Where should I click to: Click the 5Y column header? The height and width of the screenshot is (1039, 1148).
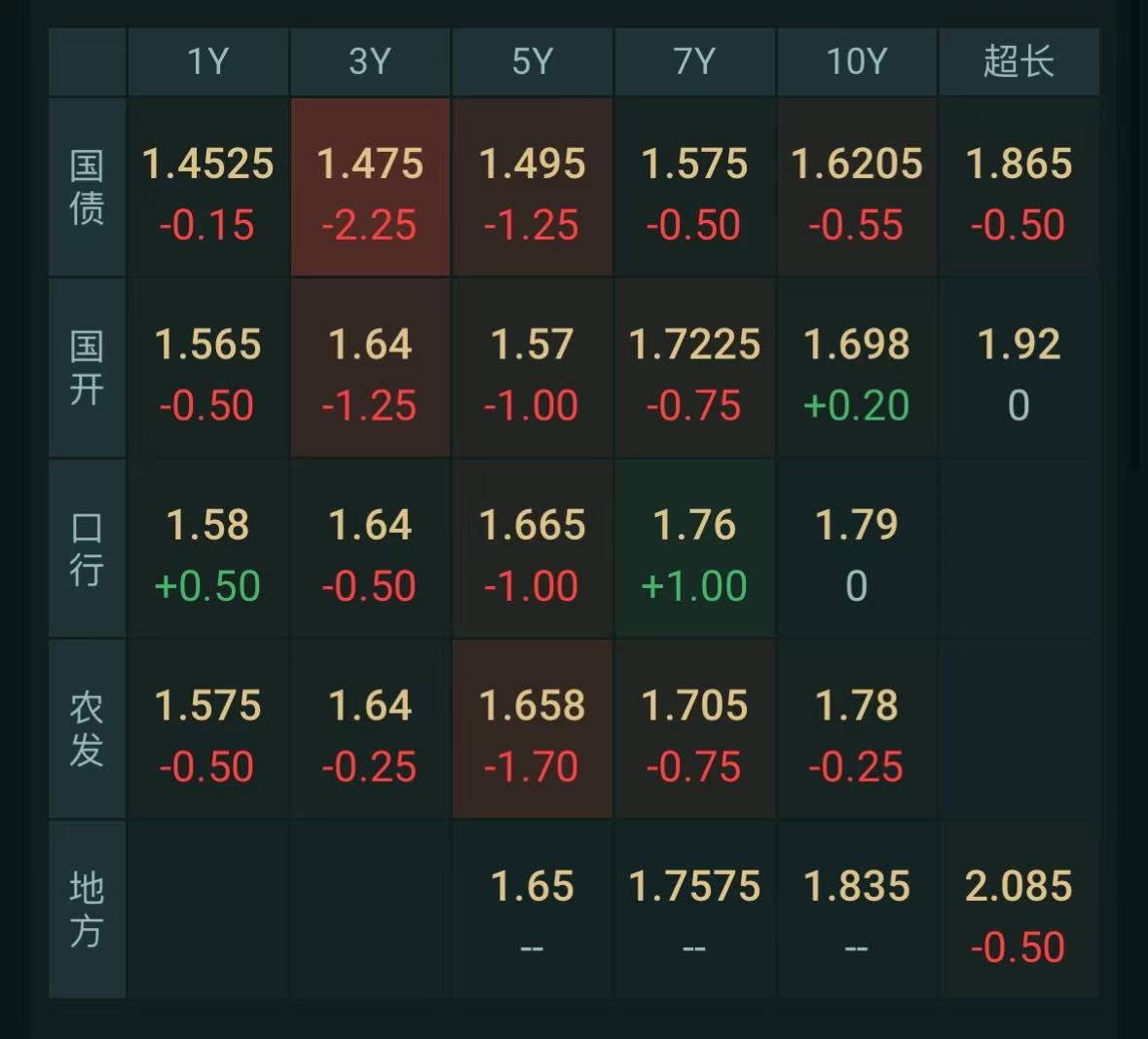[533, 62]
